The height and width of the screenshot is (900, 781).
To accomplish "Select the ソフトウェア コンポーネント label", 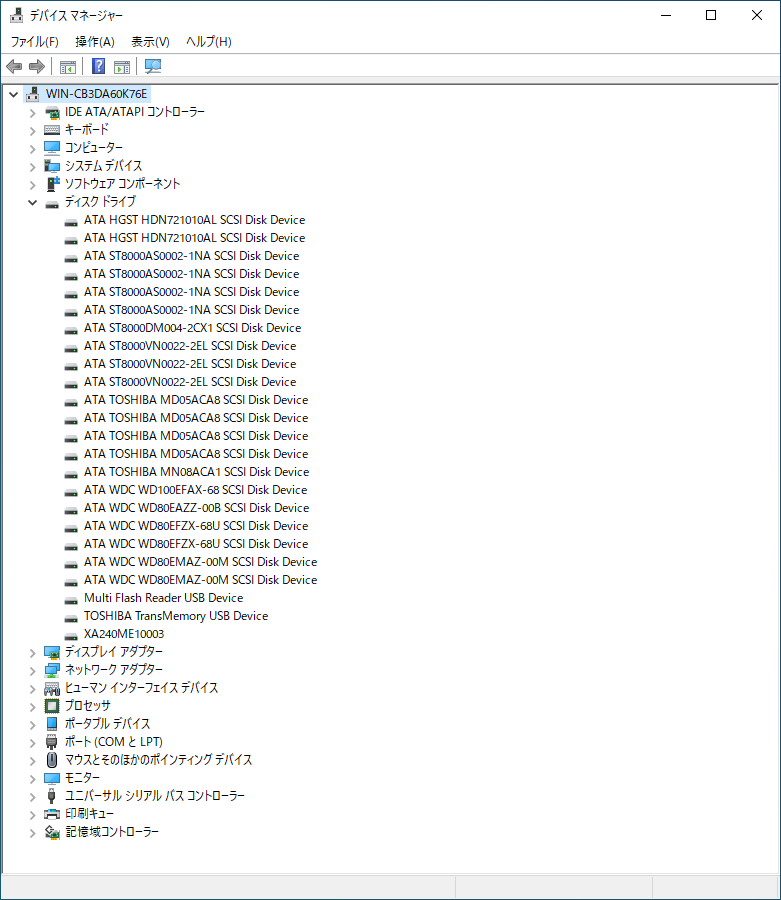I will coord(122,184).
